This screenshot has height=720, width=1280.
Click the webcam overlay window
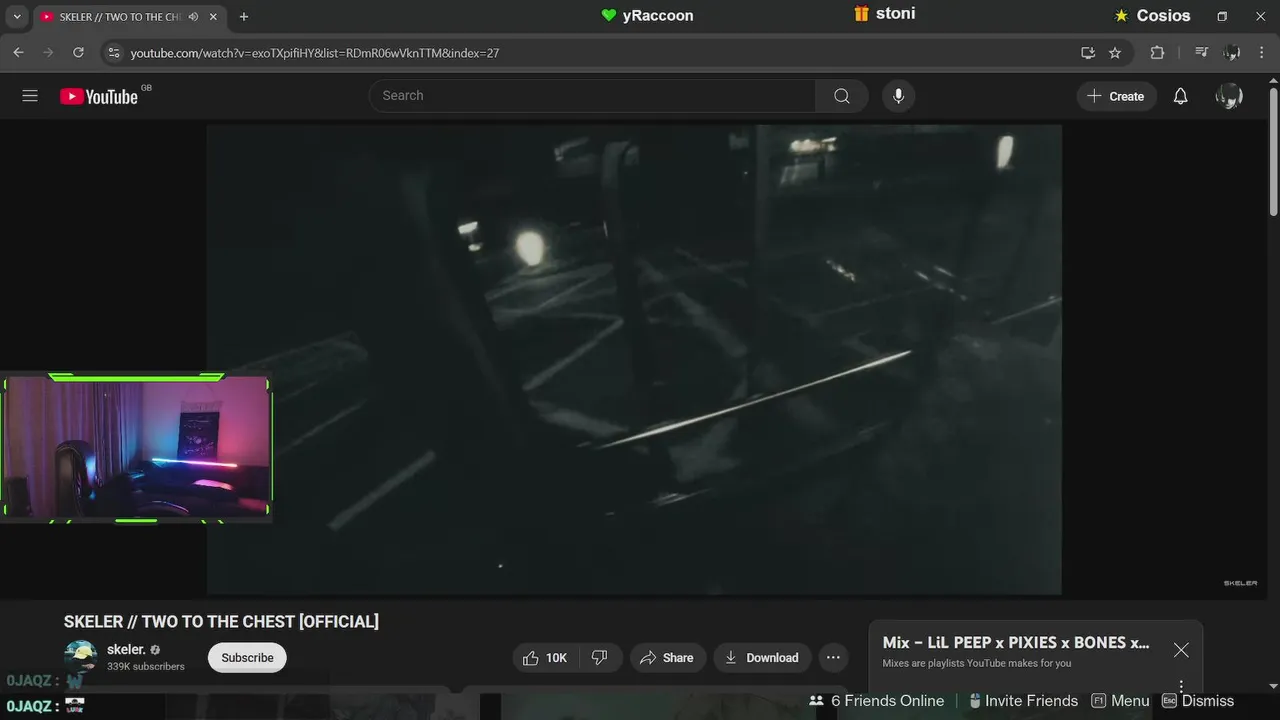(137, 447)
